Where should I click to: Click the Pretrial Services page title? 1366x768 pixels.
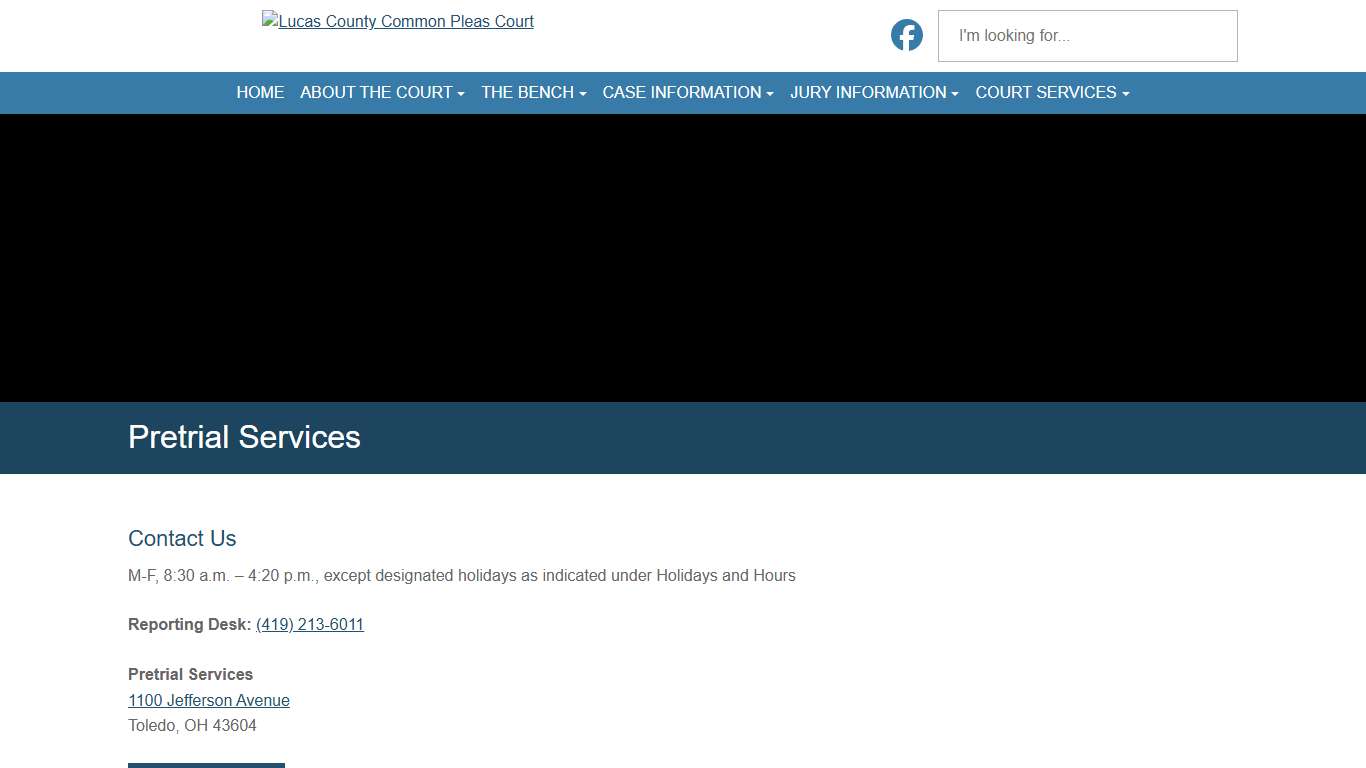(x=244, y=437)
